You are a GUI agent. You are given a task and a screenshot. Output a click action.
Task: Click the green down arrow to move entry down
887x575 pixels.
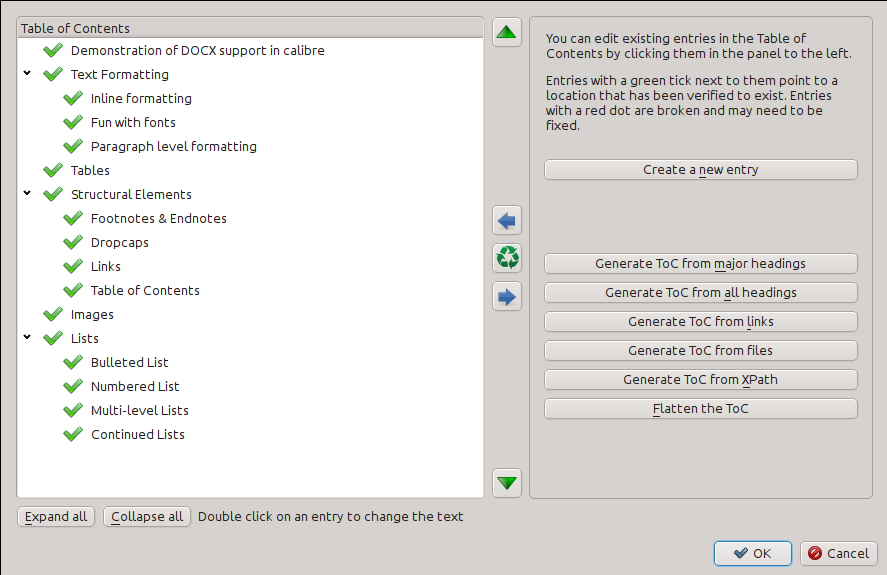[x=508, y=483]
